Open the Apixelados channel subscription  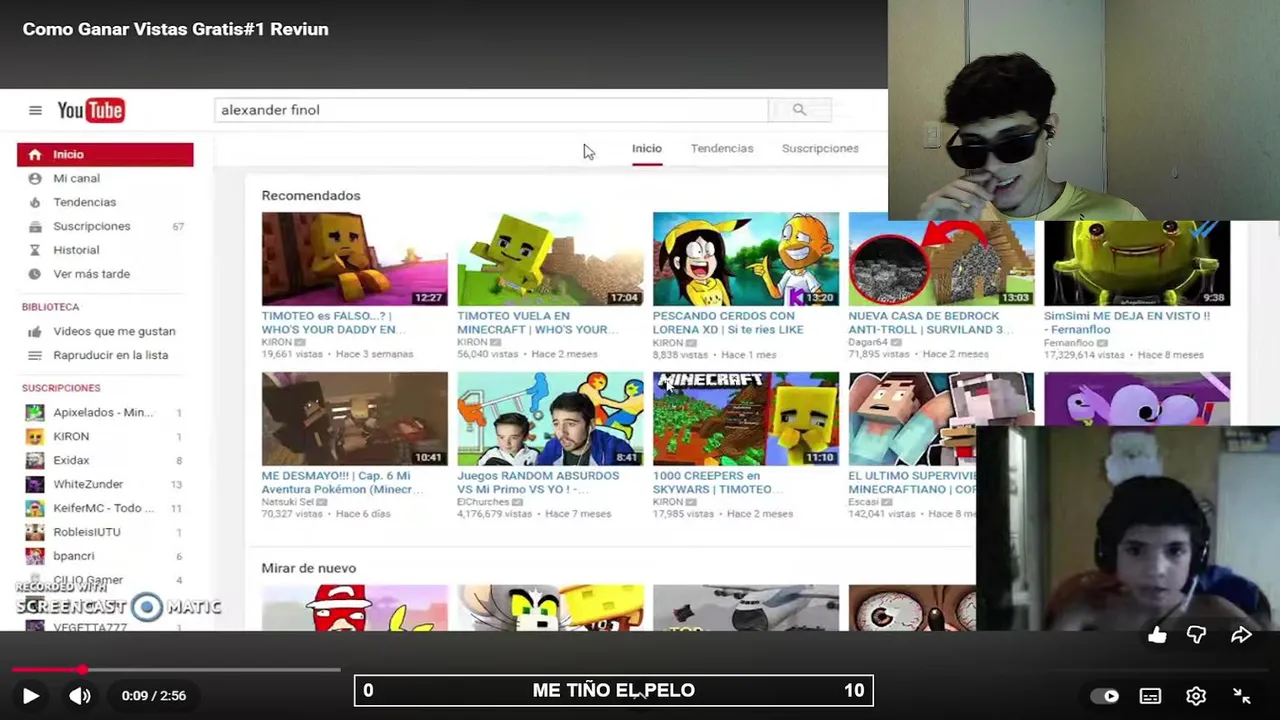click(105, 412)
